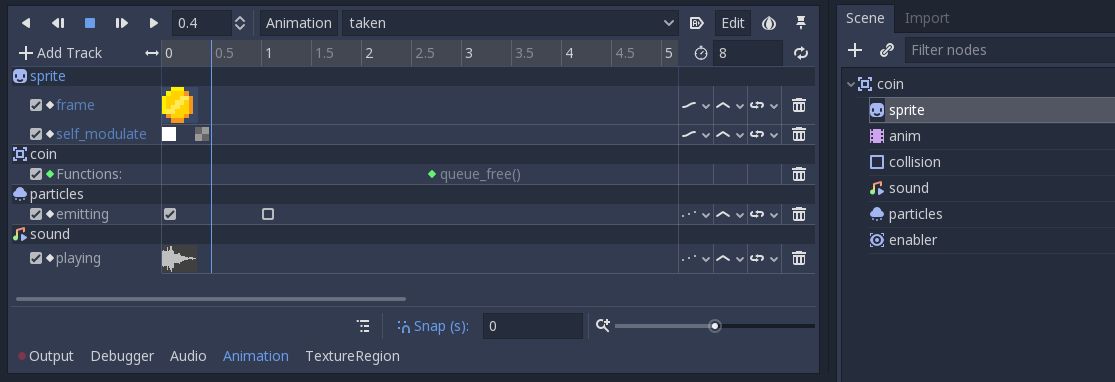Stop animation playback
This screenshot has height=382, width=1115.
tap(90, 23)
